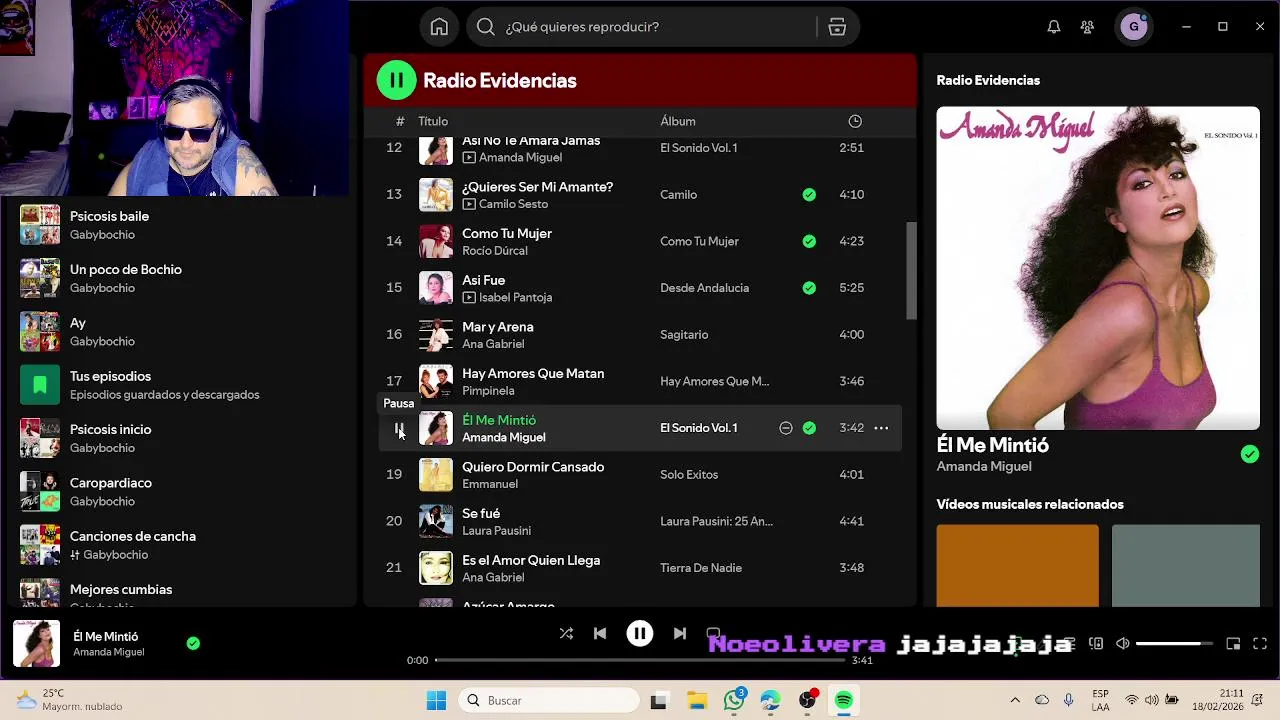Show hidden system tray icons
1280x720 pixels.
point(1015,701)
